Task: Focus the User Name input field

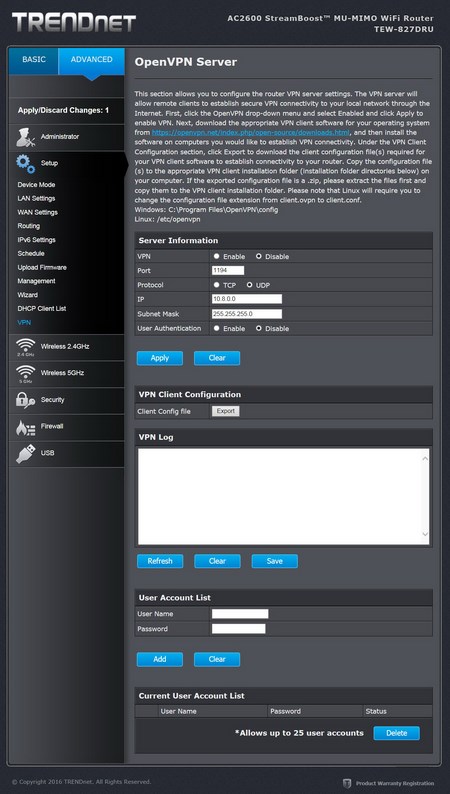Action: pos(240,614)
